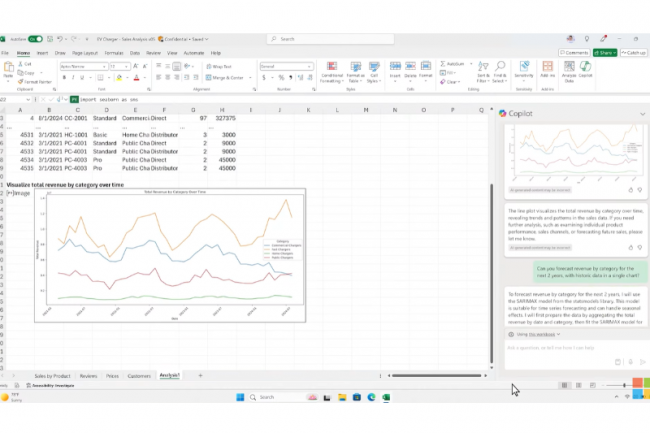Click the Paste icon in Clipboard group

coord(9,71)
